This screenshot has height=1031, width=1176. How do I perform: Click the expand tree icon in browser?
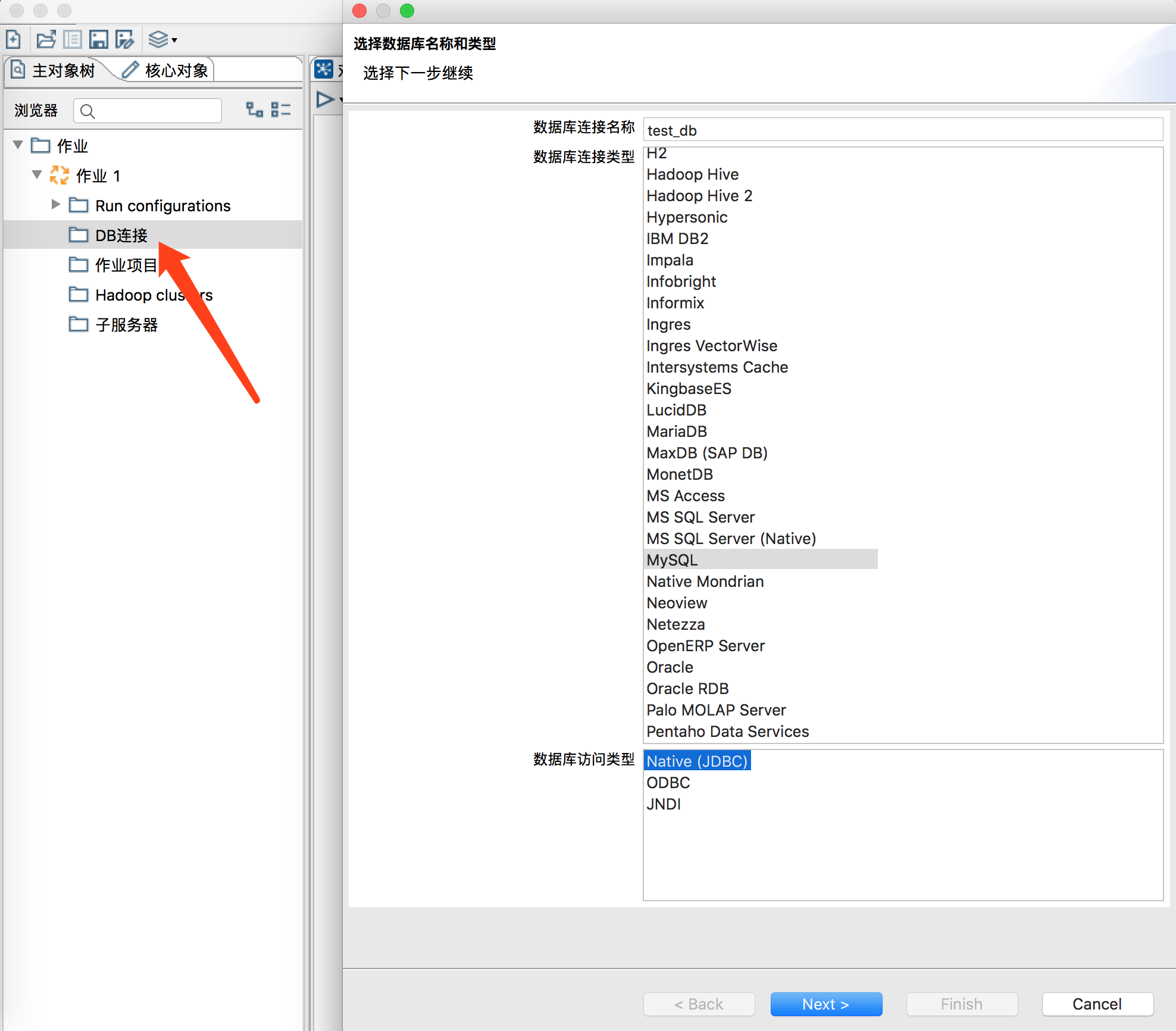coord(255,110)
